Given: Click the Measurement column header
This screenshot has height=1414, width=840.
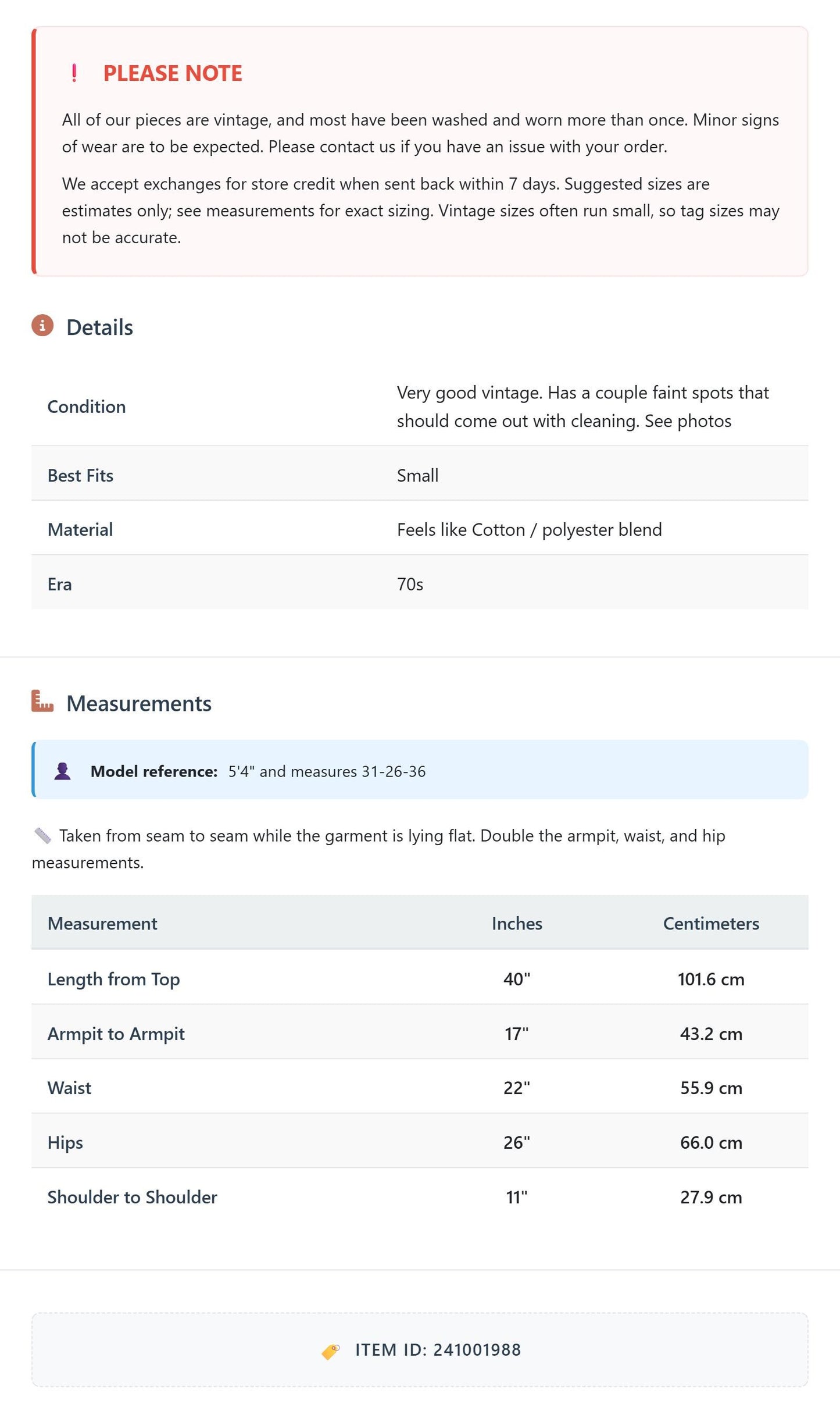Looking at the screenshot, I should pos(102,924).
